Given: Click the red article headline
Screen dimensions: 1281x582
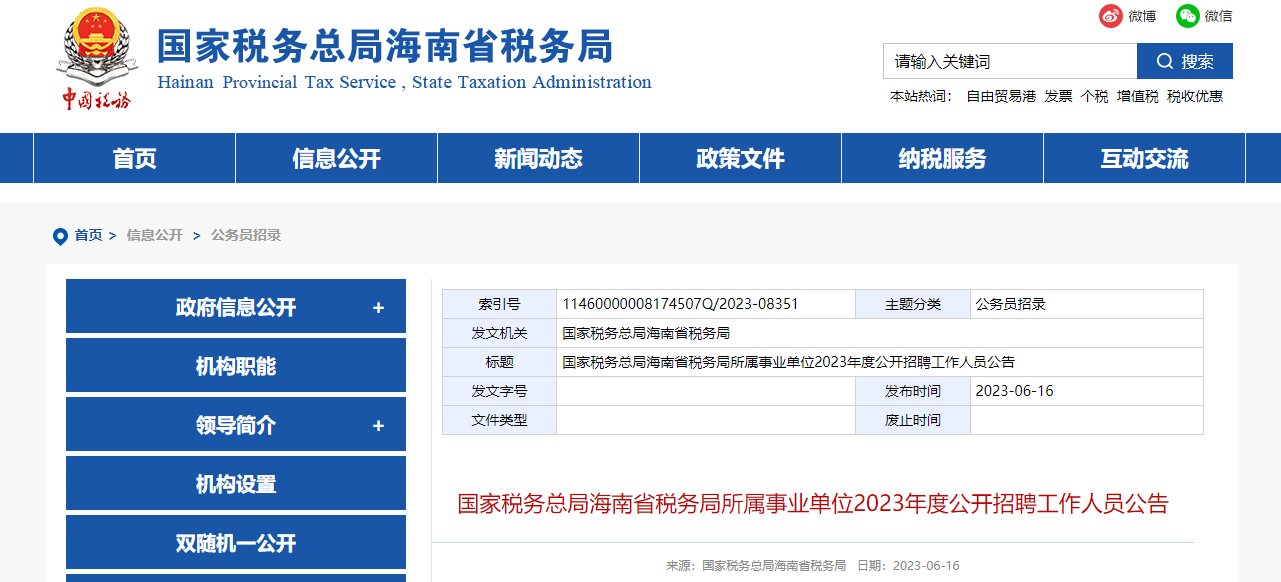Looking at the screenshot, I should [x=813, y=503].
